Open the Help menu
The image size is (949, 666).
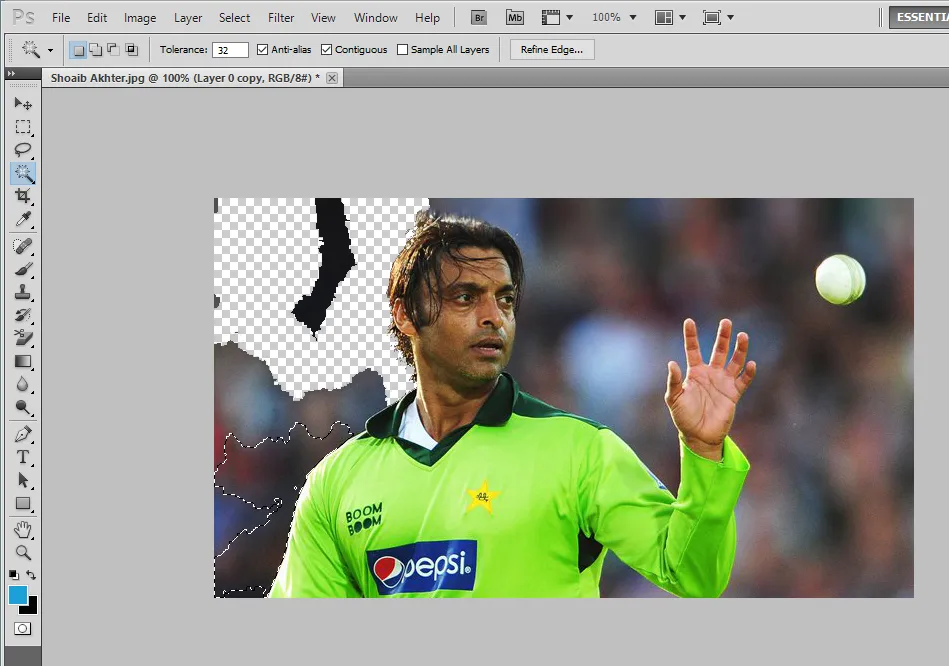click(x=427, y=18)
